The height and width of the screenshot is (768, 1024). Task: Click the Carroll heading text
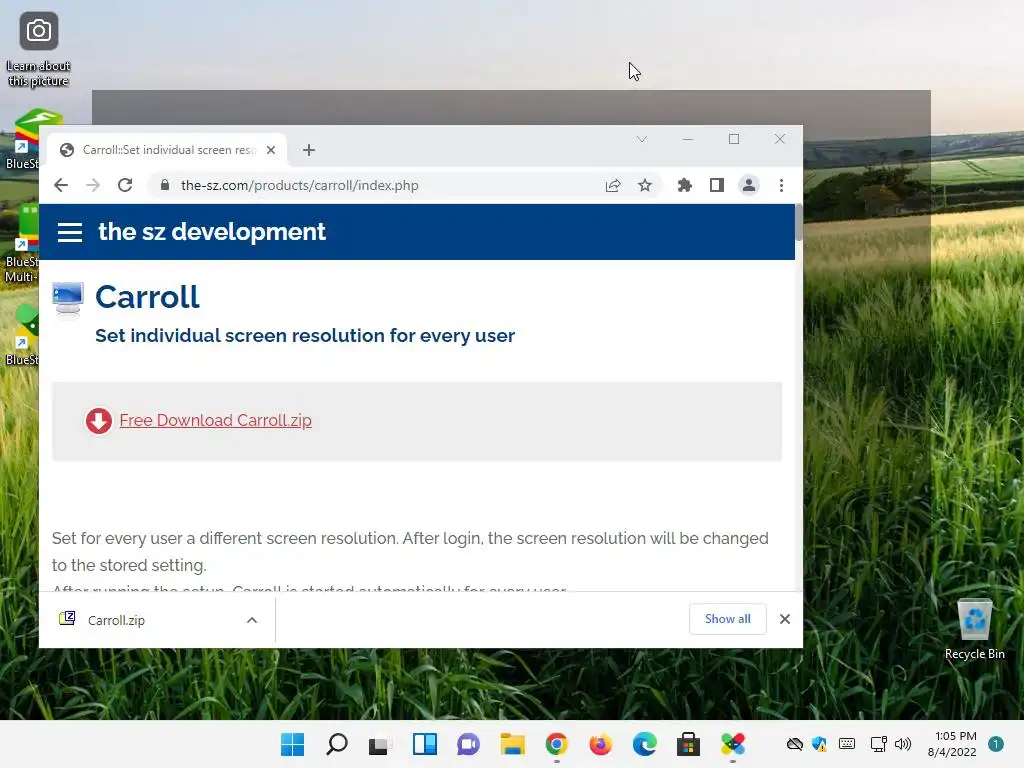[x=148, y=297]
